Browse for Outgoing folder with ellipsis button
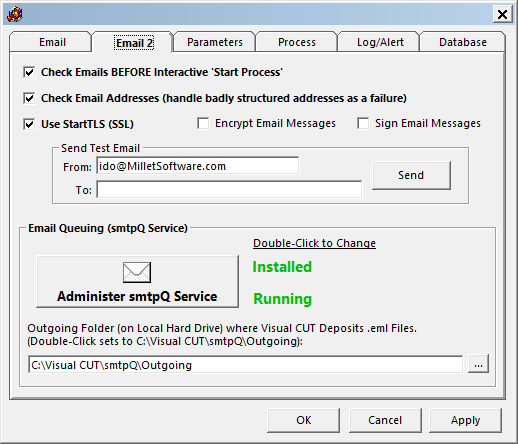The width and height of the screenshot is (518, 444). pos(478,364)
